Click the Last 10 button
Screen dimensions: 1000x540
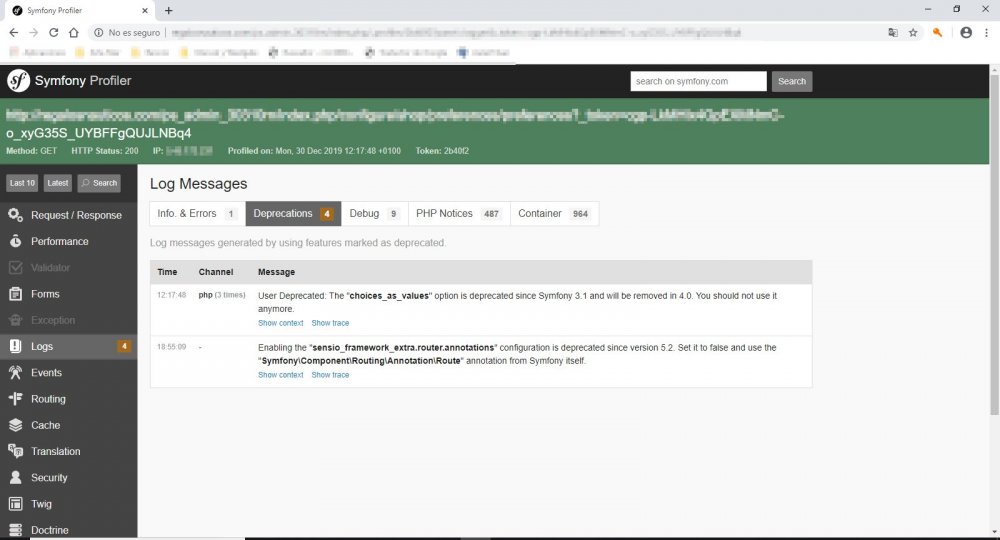22,183
